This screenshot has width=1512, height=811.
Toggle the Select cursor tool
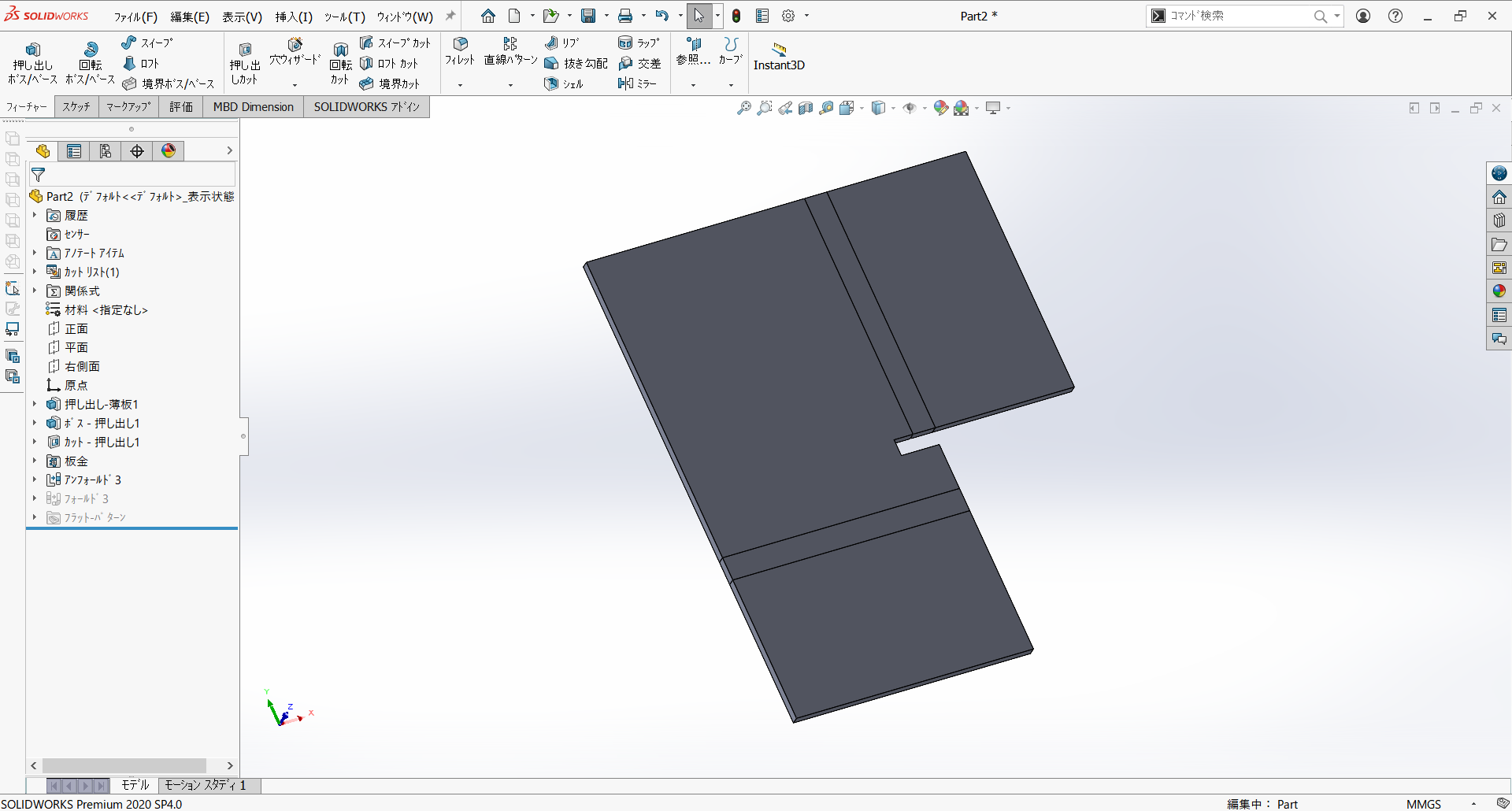click(x=699, y=16)
